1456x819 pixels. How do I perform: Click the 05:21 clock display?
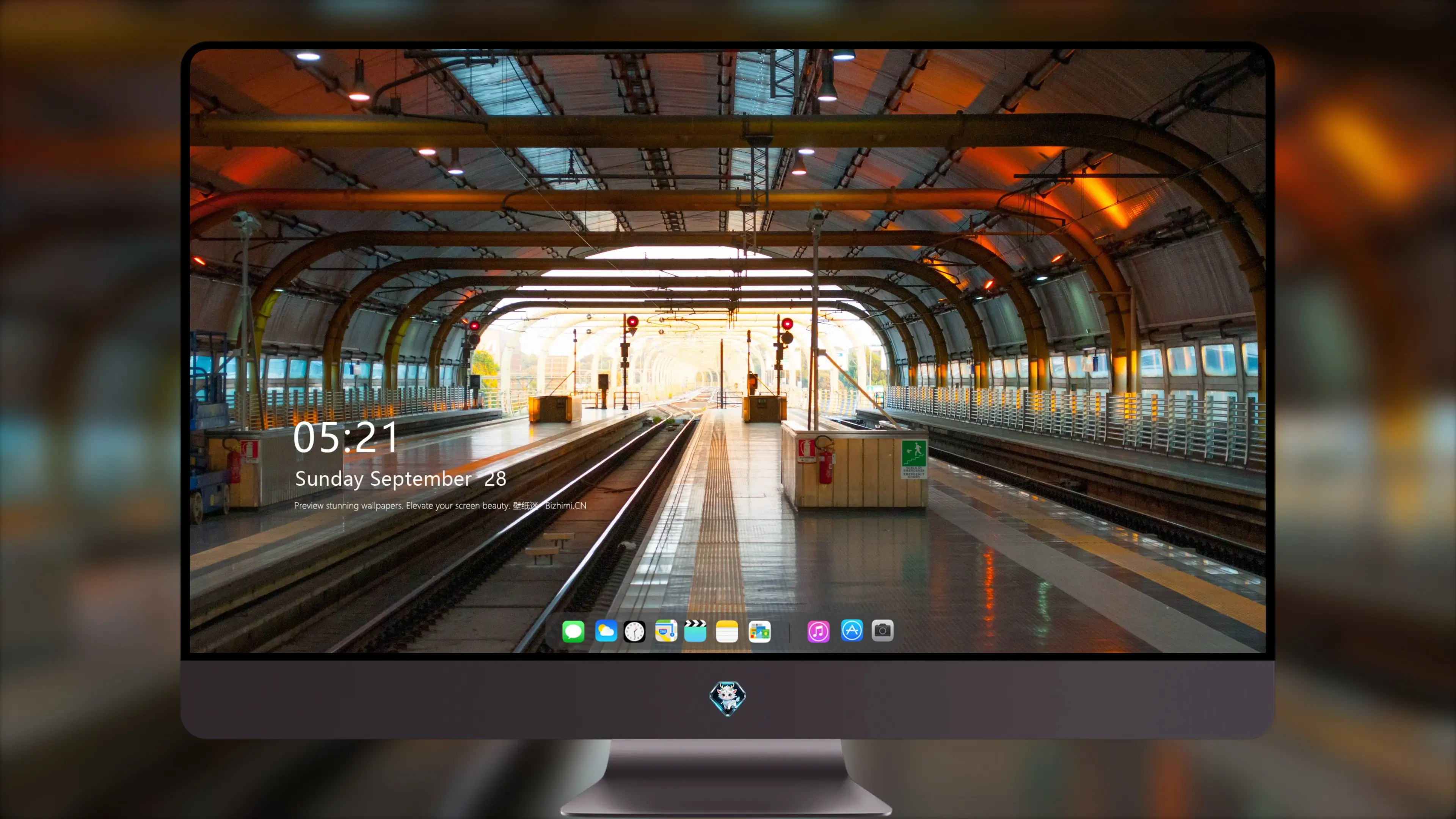pyautogui.click(x=345, y=438)
